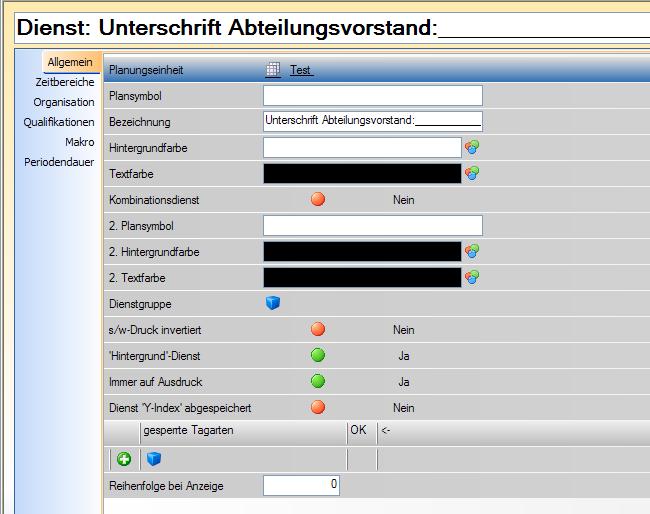Switch to the Zeitbereiche tab
This screenshot has height=514, width=650.
point(64,82)
